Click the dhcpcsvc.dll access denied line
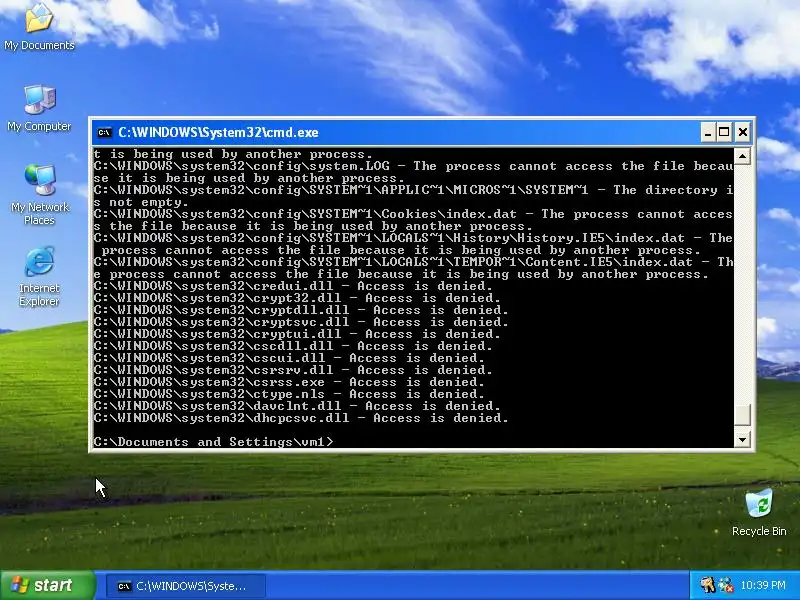Viewport: 800px width, 600px height. coord(301,418)
